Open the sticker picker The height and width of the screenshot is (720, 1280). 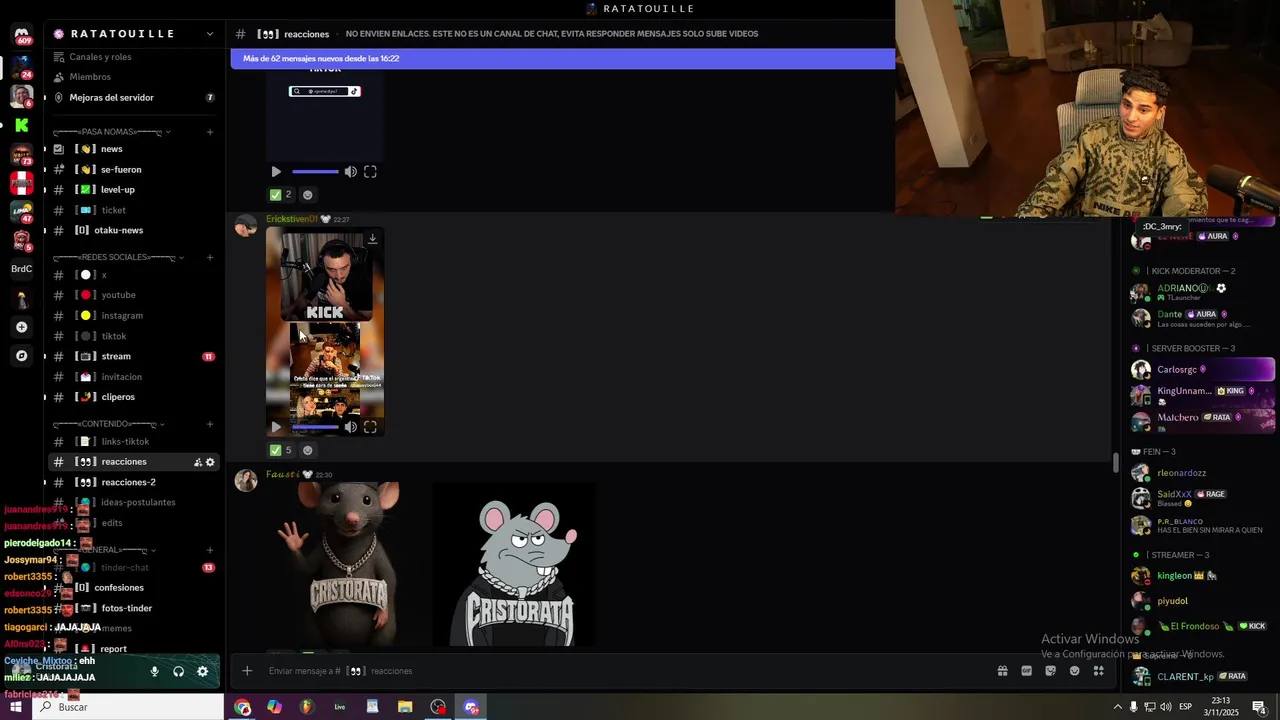(1050, 671)
